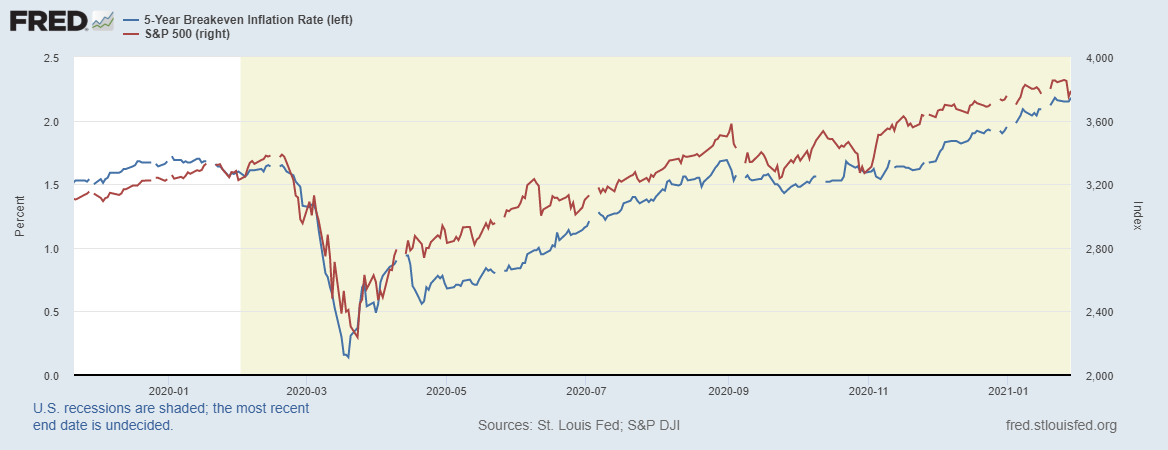Click the Index right axis title

[x=1138, y=216]
